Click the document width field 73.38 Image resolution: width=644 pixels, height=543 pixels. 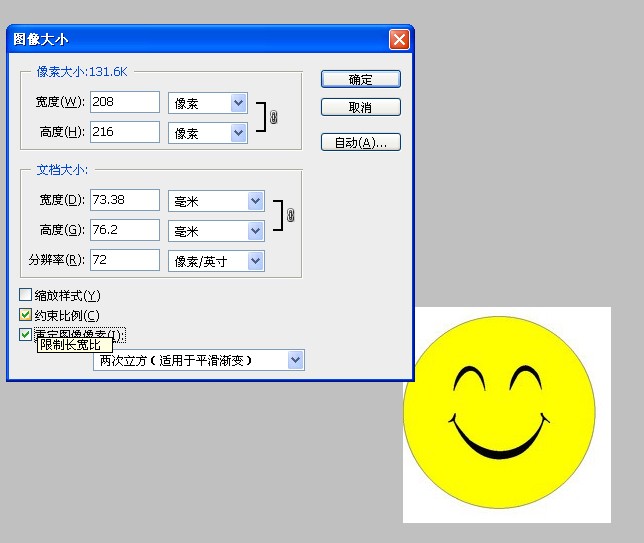pyautogui.click(x=125, y=200)
